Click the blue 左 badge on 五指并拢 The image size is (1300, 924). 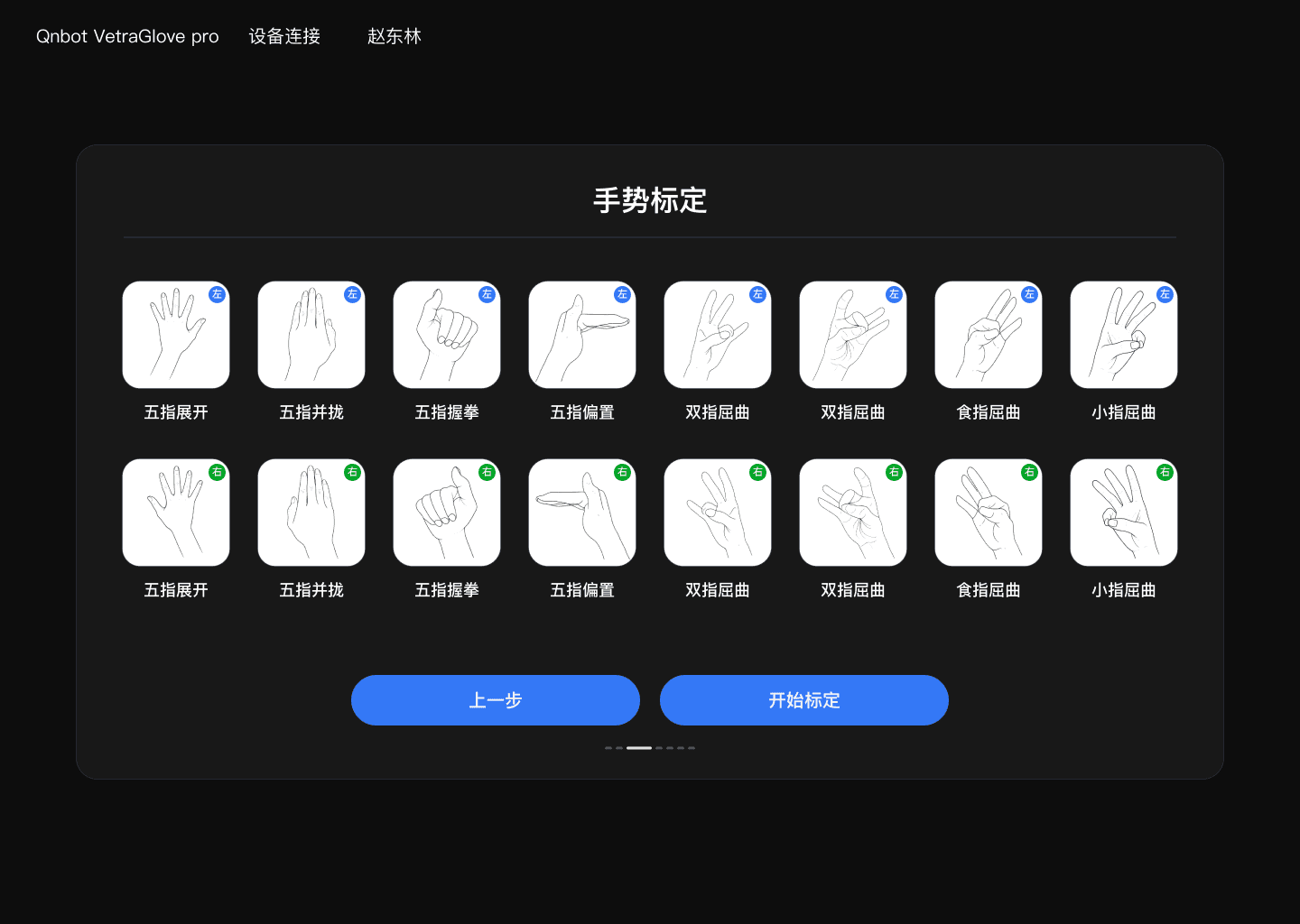352,294
